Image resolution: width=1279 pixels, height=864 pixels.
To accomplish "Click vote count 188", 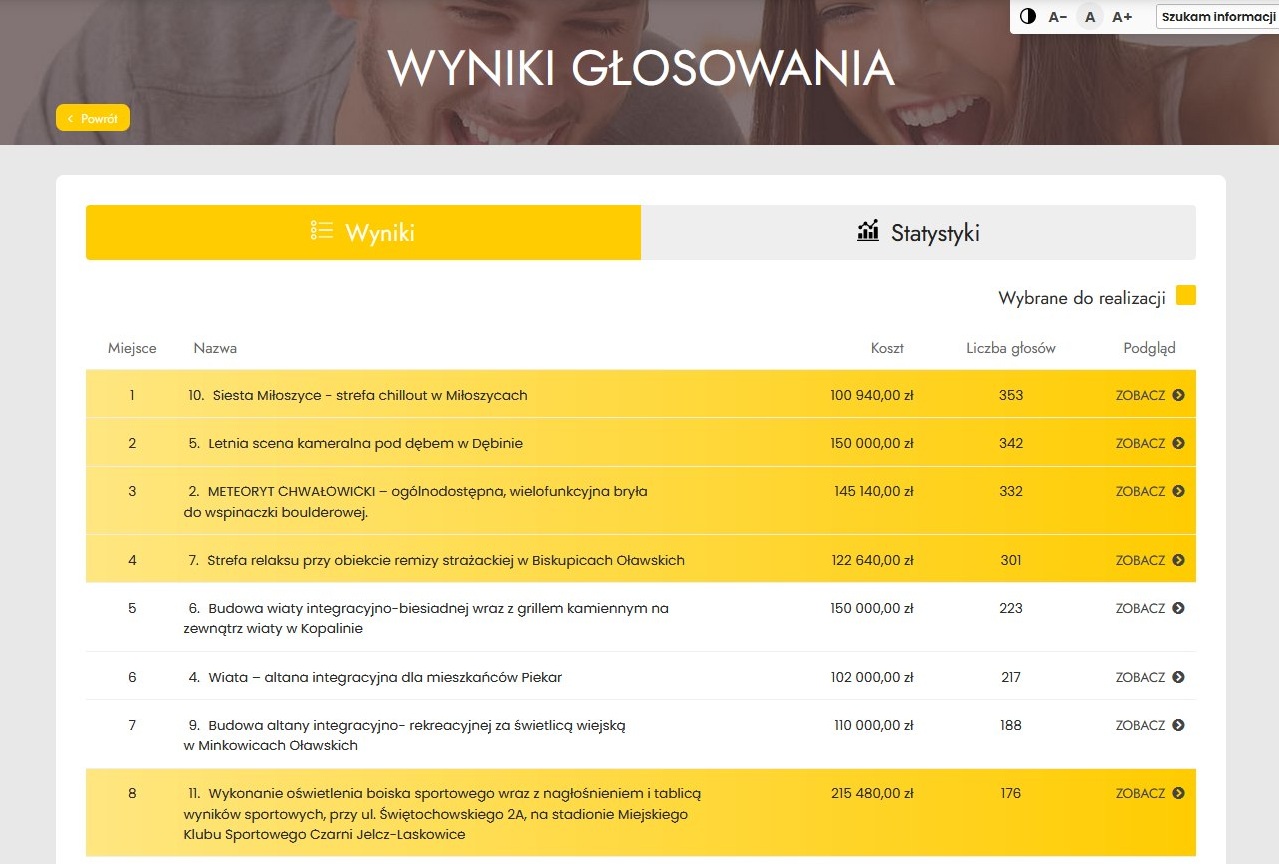I will click(1011, 725).
